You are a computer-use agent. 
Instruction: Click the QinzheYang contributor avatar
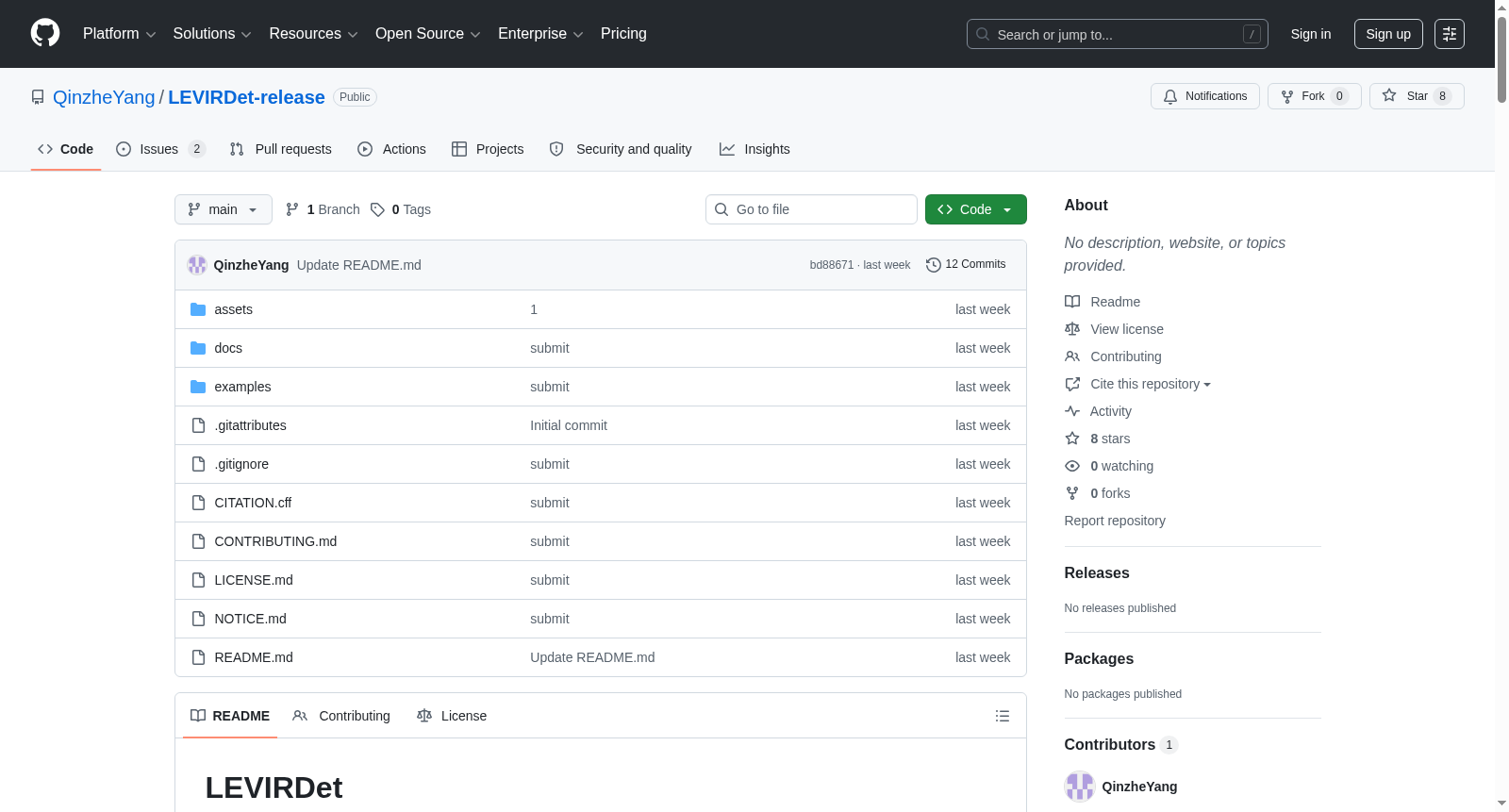click(x=1080, y=787)
